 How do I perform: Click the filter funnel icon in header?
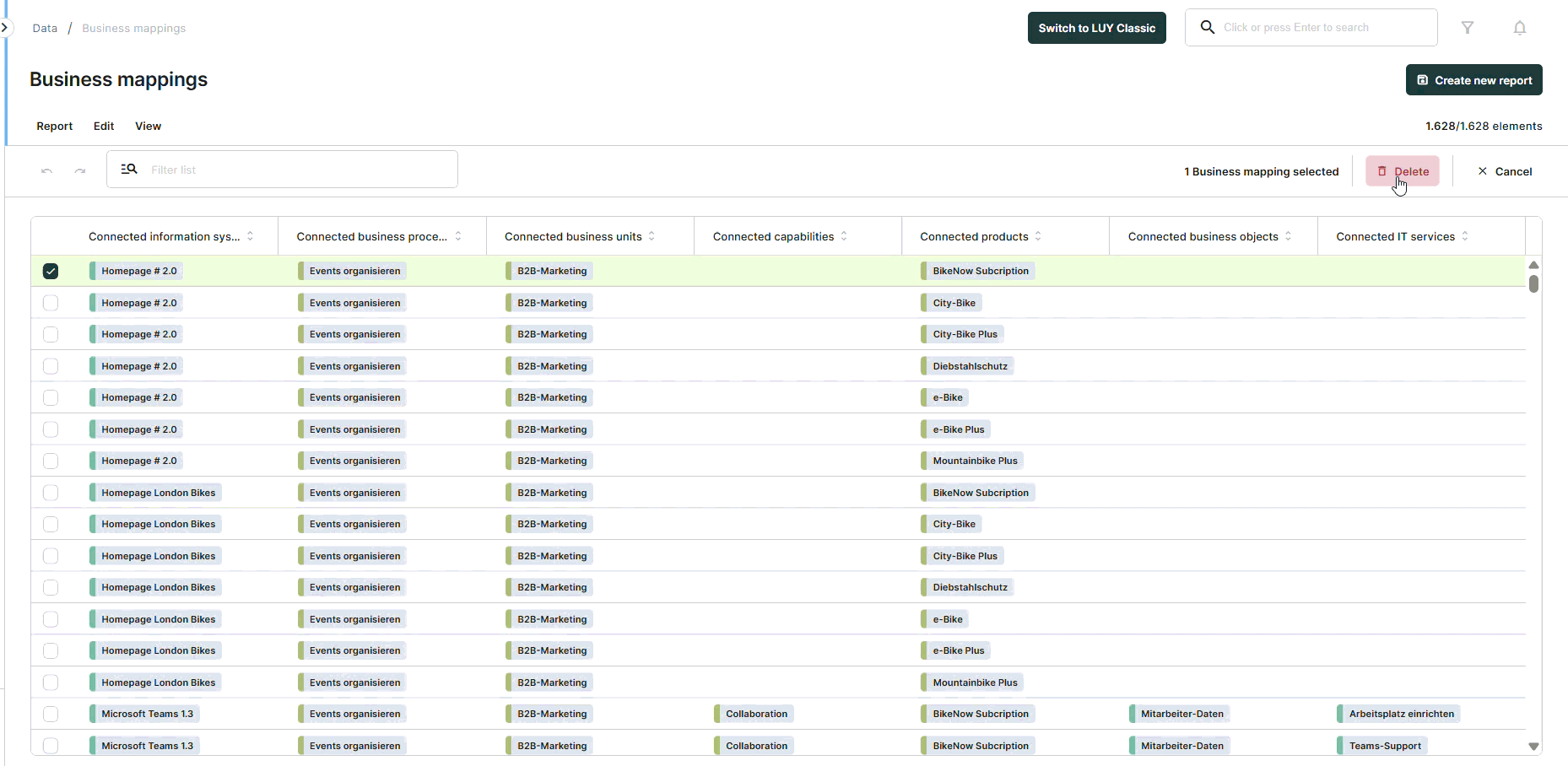coord(1468,28)
